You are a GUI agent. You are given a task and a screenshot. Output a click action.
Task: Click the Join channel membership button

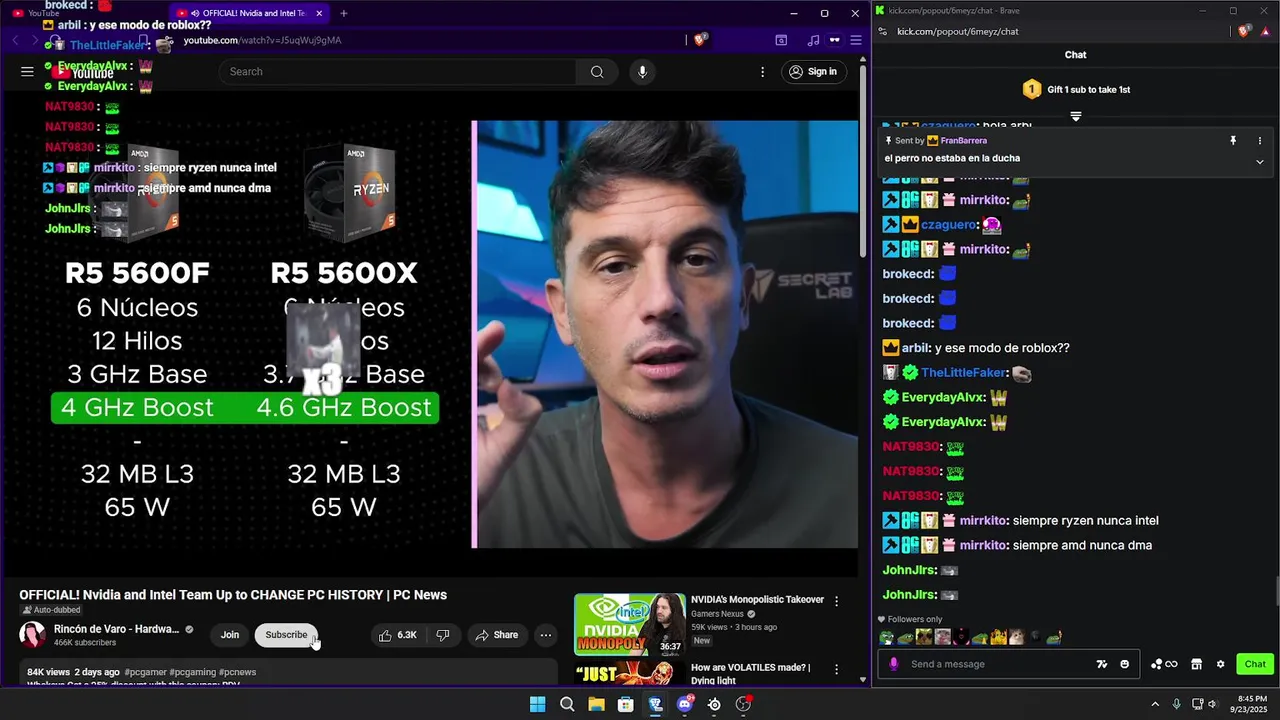point(230,635)
